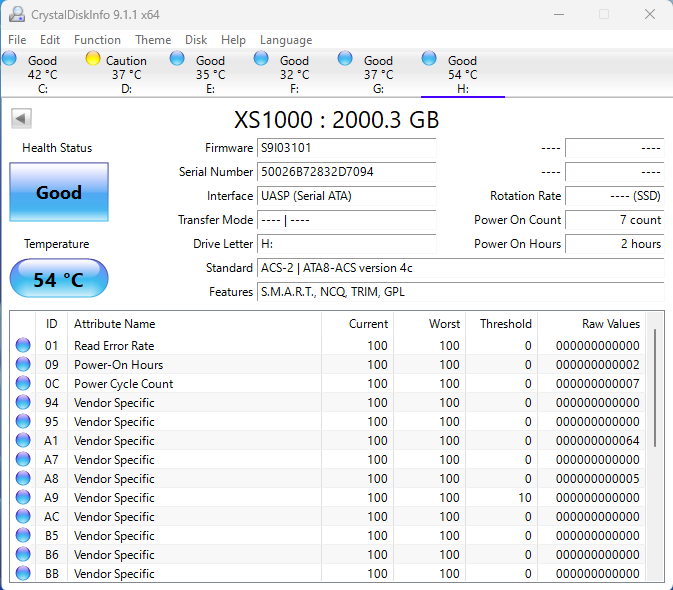Click the Read Error Rate status orb
Viewport: 673px width, 590px height.
pyautogui.click(x=23, y=346)
